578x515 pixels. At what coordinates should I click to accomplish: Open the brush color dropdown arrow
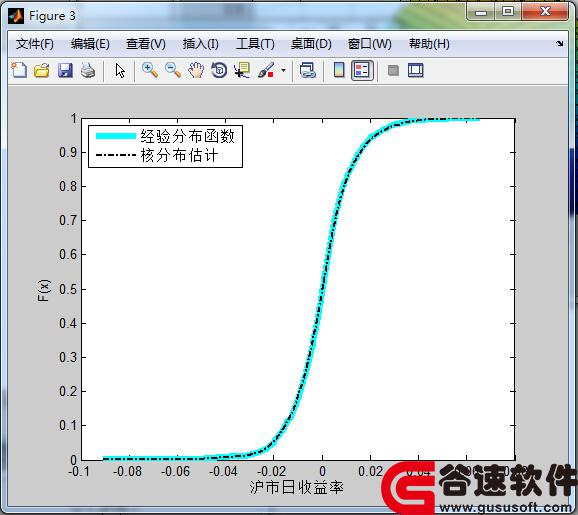(x=283, y=70)
